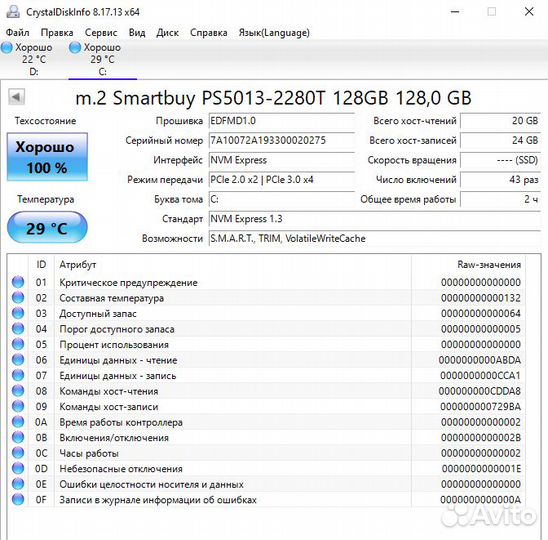Open the Сервис menu
The width and height of the screenshot is (548, 540).
tap(101, 33)
